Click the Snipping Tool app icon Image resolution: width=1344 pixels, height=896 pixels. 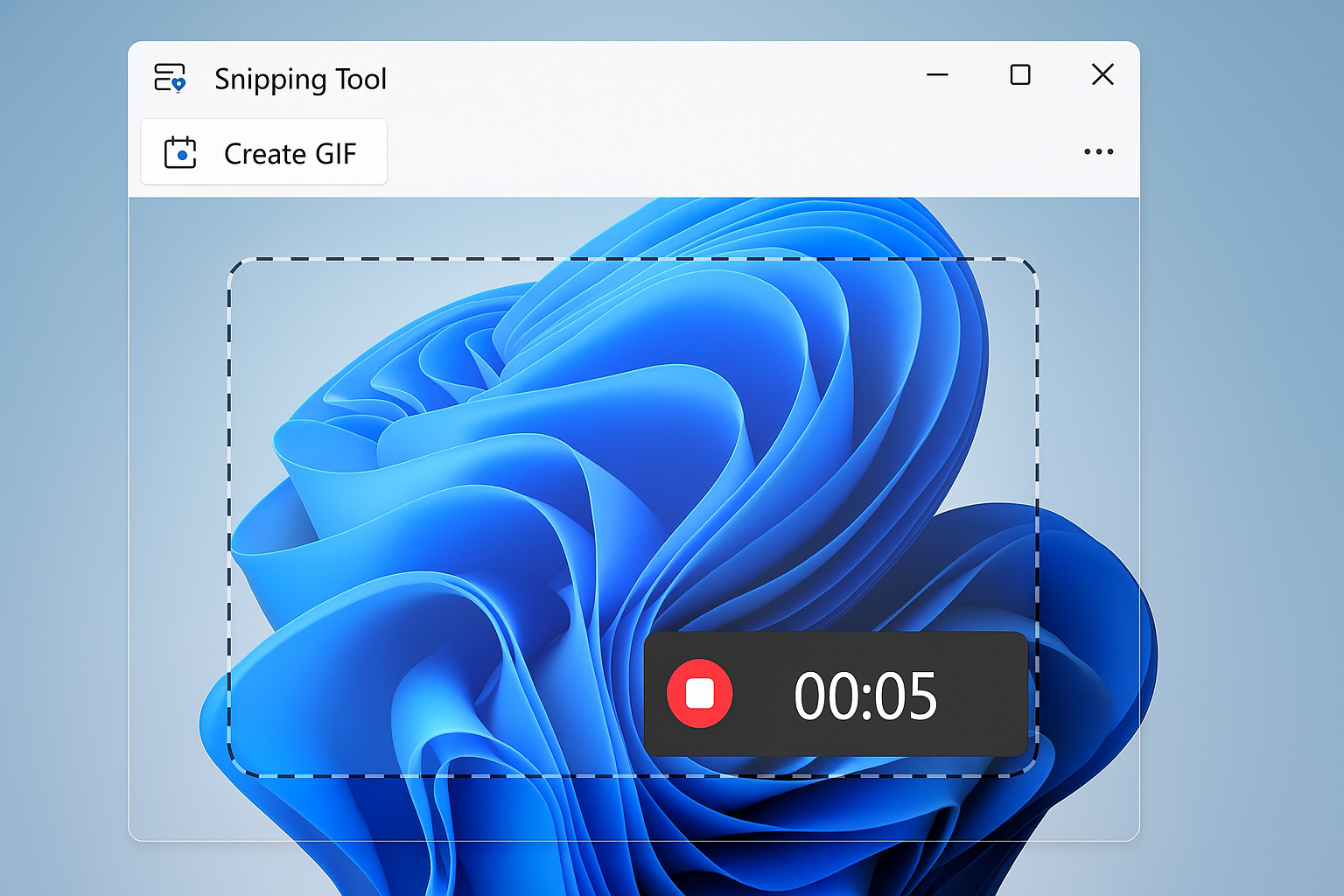(x=170, y=77)
